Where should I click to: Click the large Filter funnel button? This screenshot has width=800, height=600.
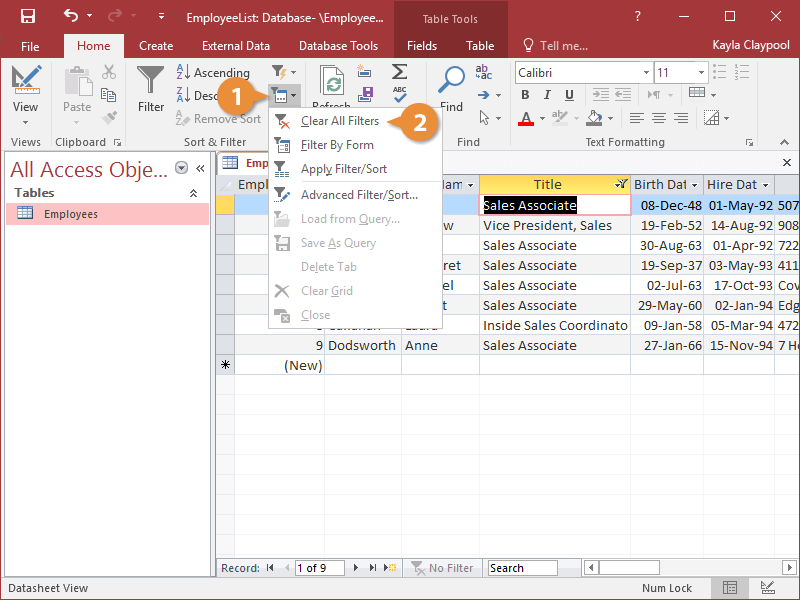151,90
